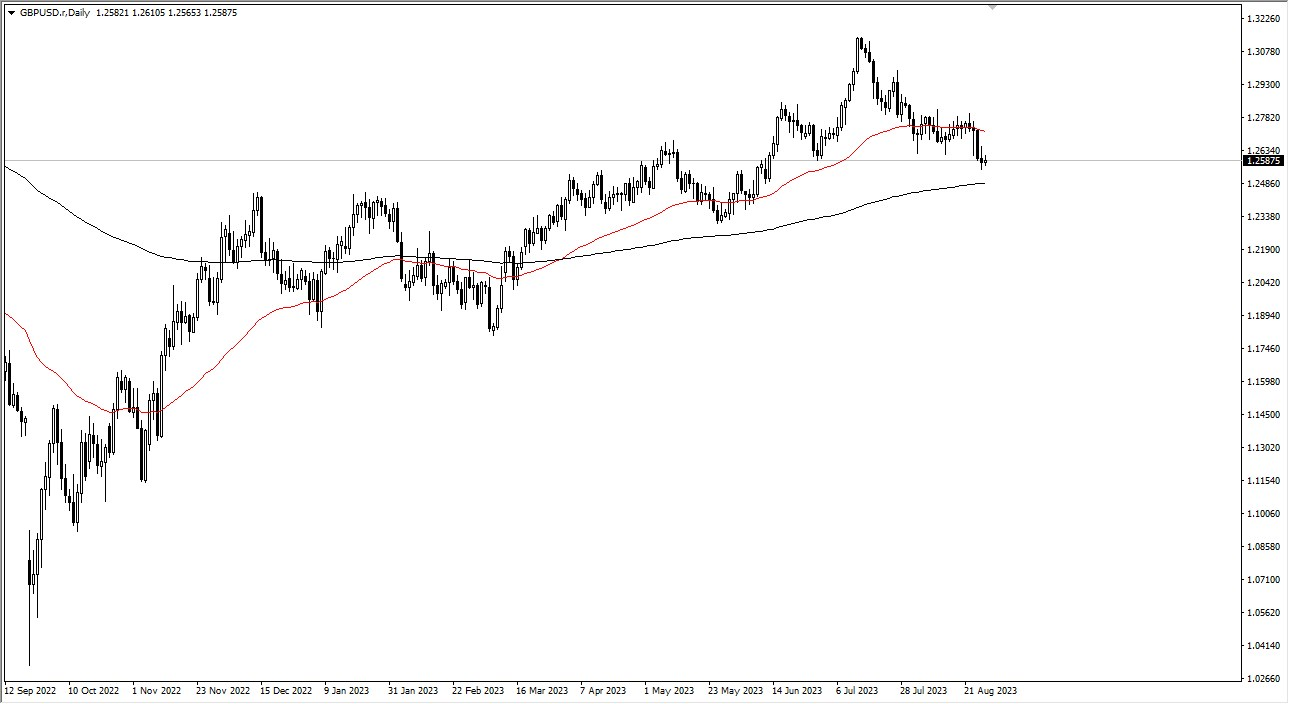Click the 15 Dec 2022 date label
1289x704 pixels.
pyautogui.click(x=286, y=691)
